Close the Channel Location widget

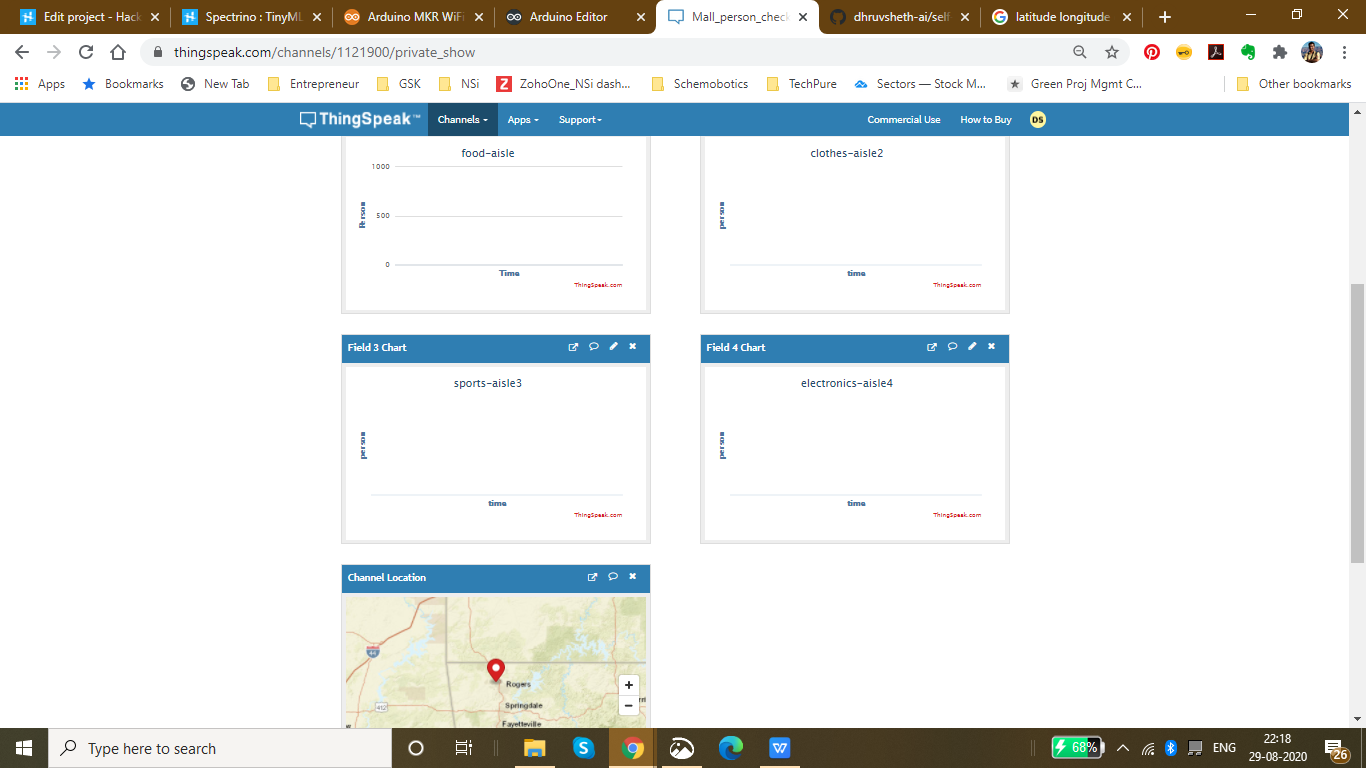tap(632, 577)
